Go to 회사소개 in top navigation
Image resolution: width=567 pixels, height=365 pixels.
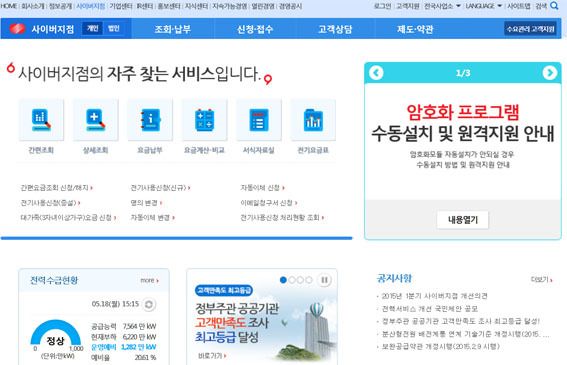pyautogui.click(x=33, y=6)
